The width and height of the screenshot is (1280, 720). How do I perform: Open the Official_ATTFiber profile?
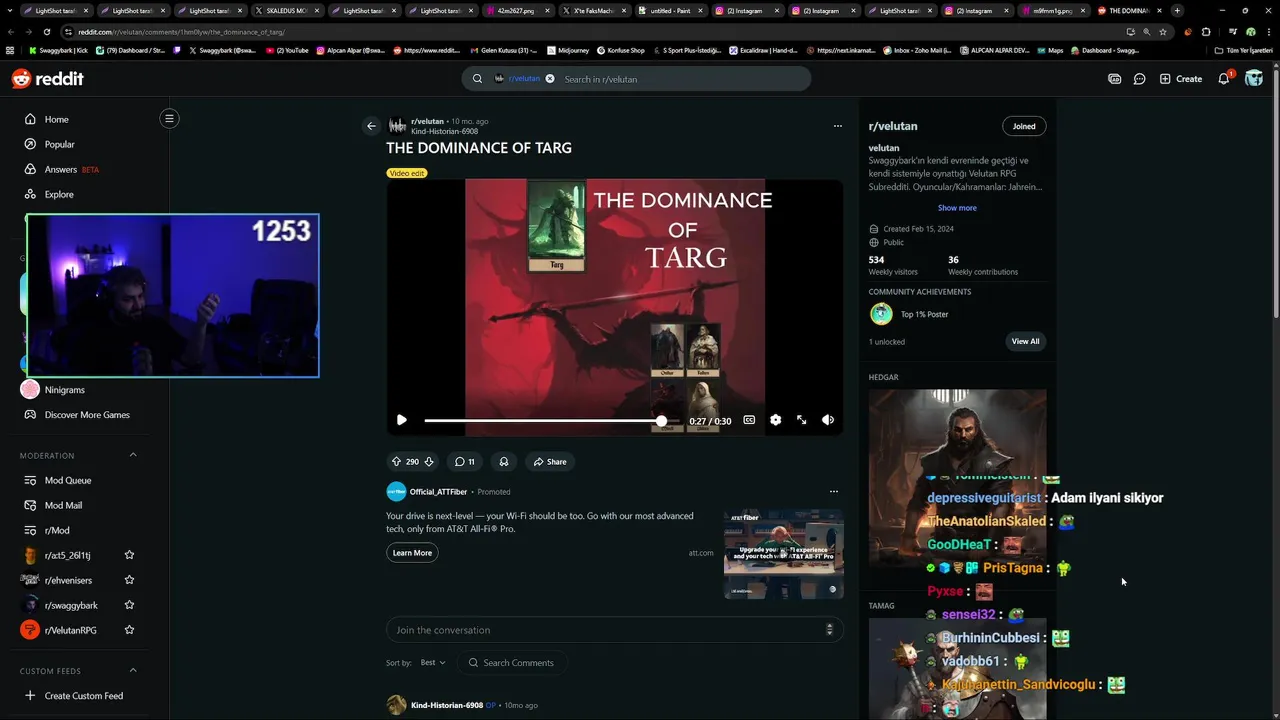tap(438, 492)
